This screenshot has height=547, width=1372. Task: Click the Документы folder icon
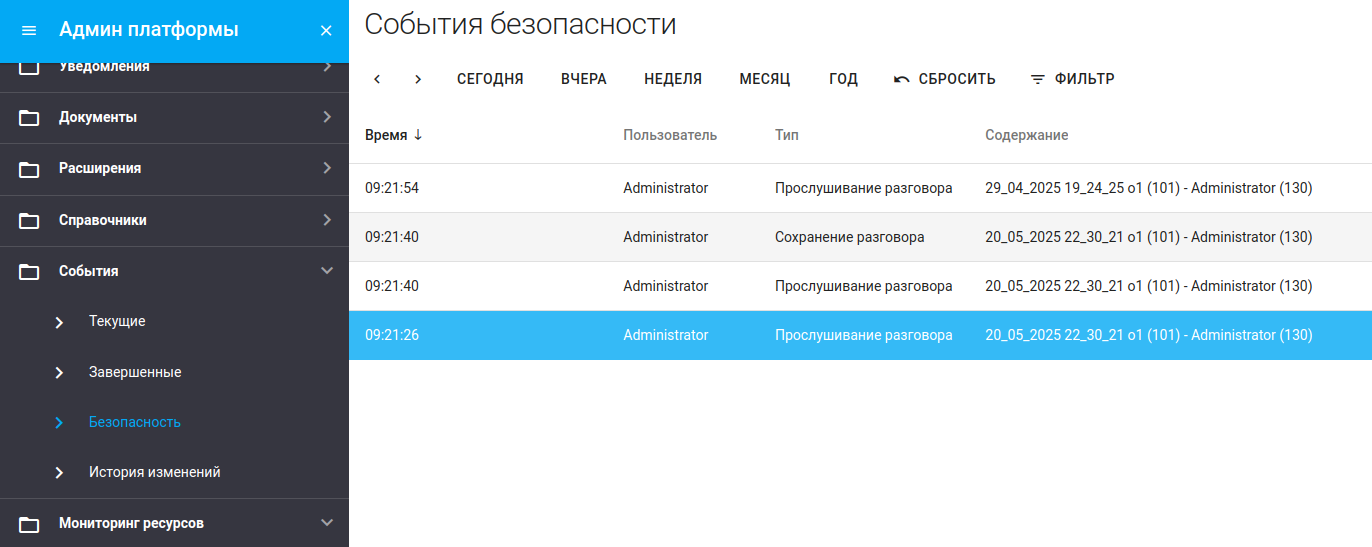[30, 118]
